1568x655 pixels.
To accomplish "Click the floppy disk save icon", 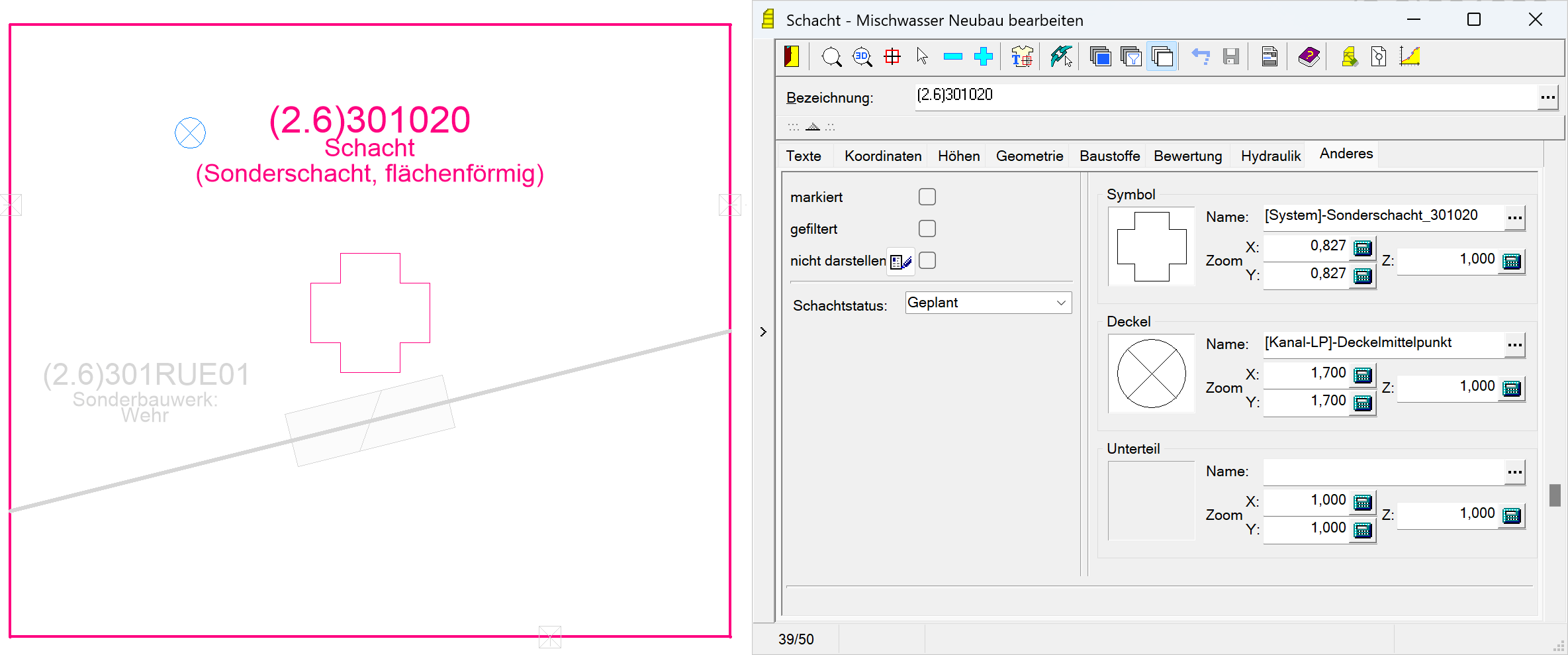I will point(1230,57).
